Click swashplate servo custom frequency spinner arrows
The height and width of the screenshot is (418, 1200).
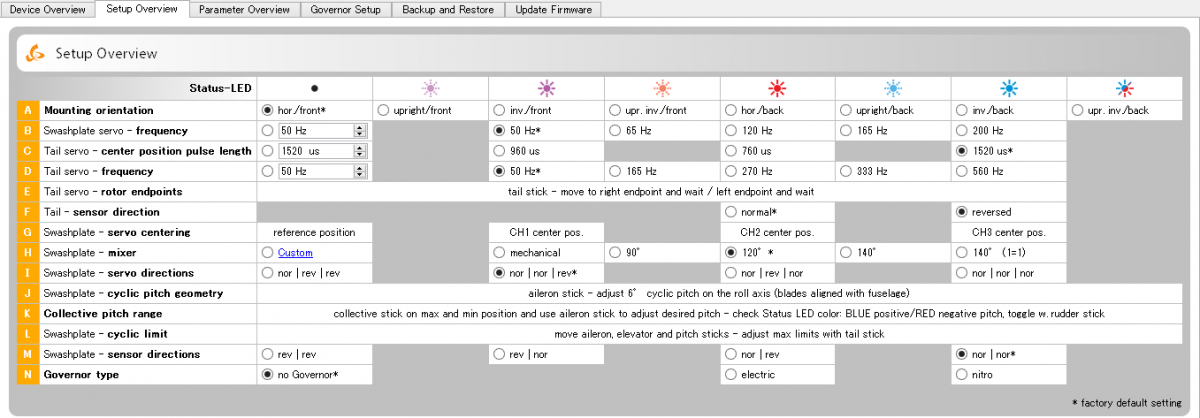(358, 130)
